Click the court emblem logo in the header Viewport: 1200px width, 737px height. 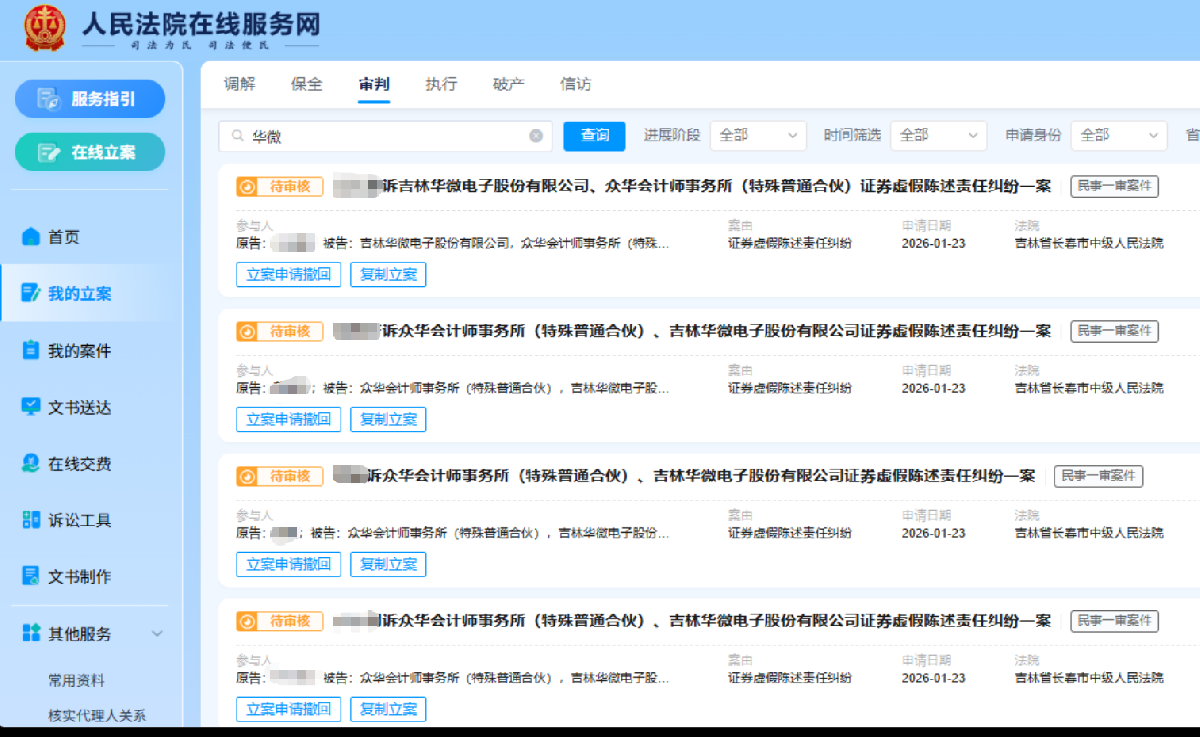pyautogui.click(x=42, y=29)
